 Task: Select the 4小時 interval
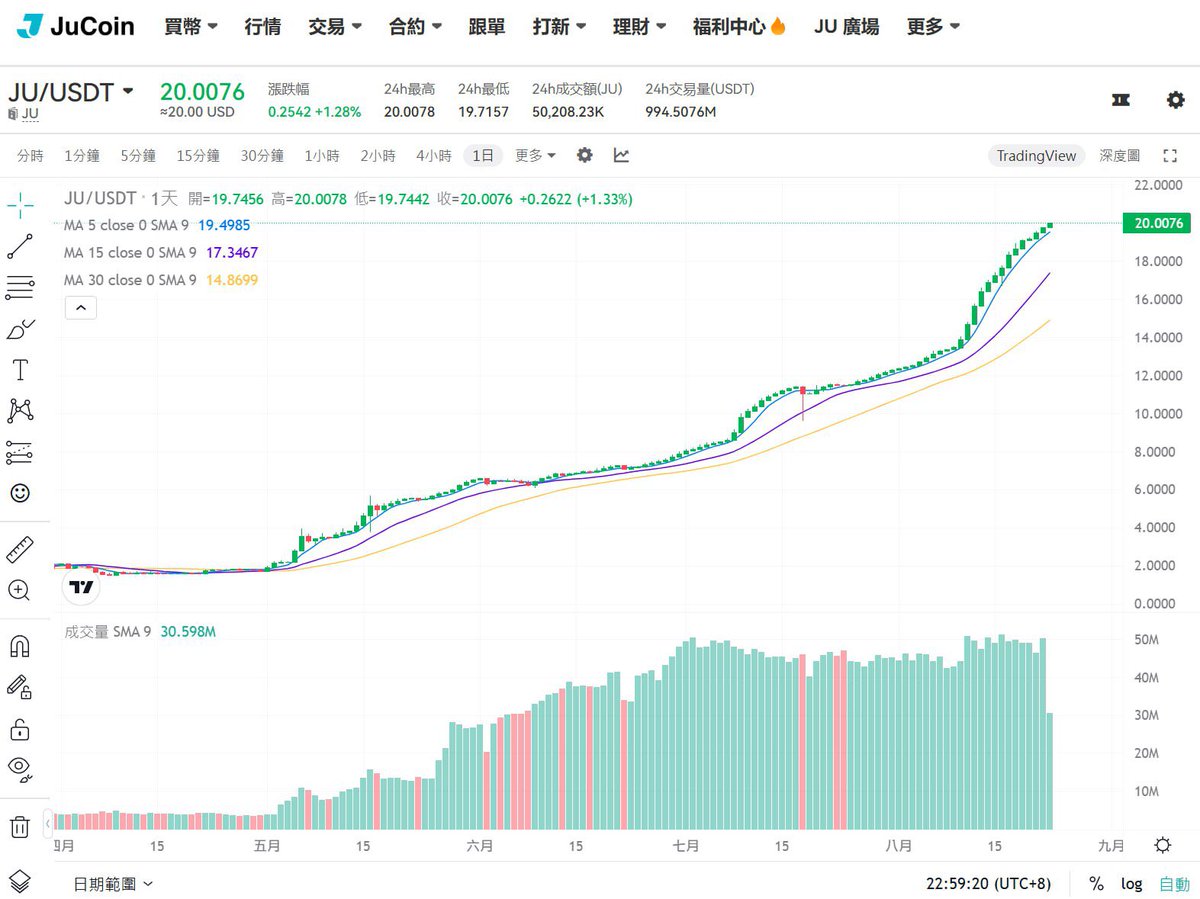(x=434, y=156)
